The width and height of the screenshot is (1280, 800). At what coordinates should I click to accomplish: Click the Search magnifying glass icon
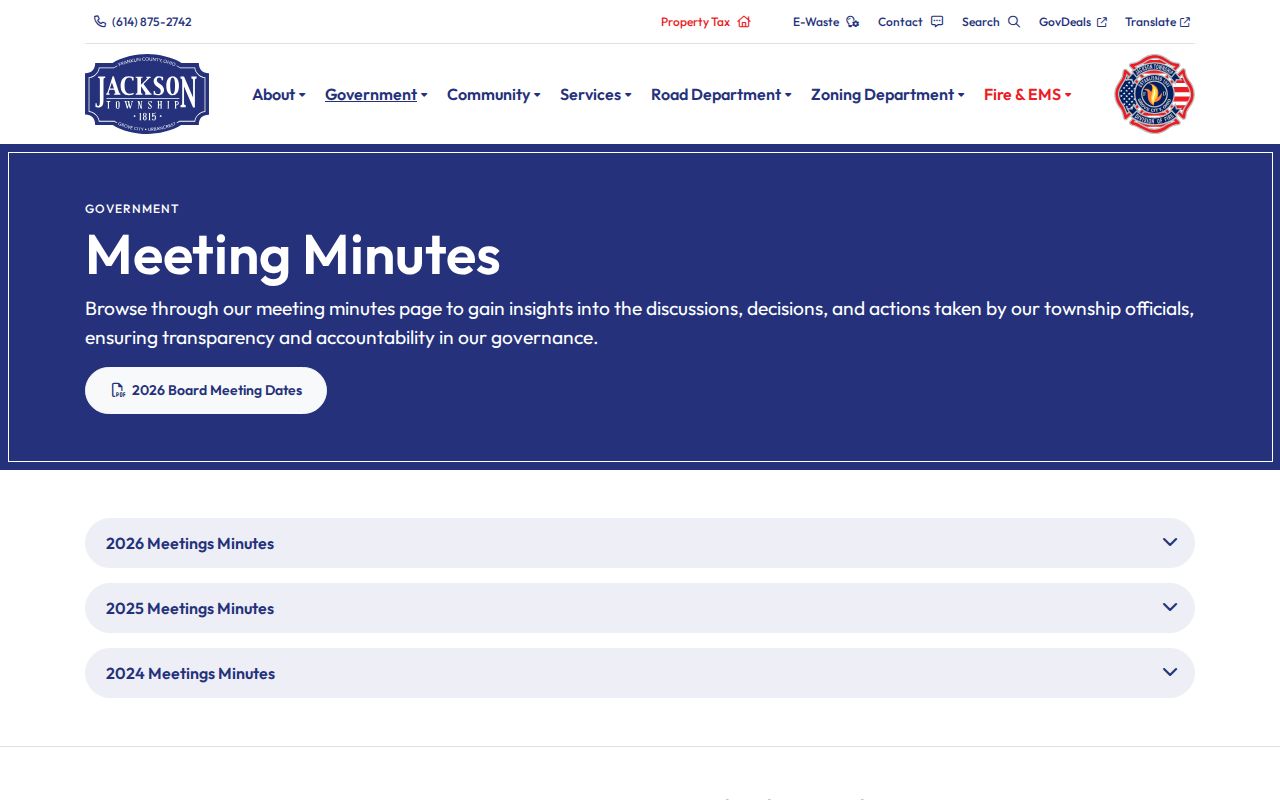coord(1014,21)
